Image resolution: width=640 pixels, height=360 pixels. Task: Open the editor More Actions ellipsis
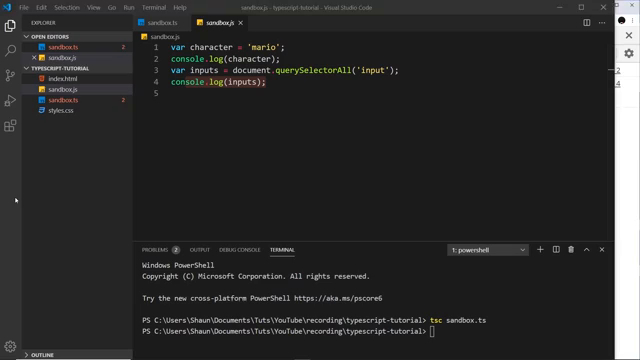click(x=602, y=23)
